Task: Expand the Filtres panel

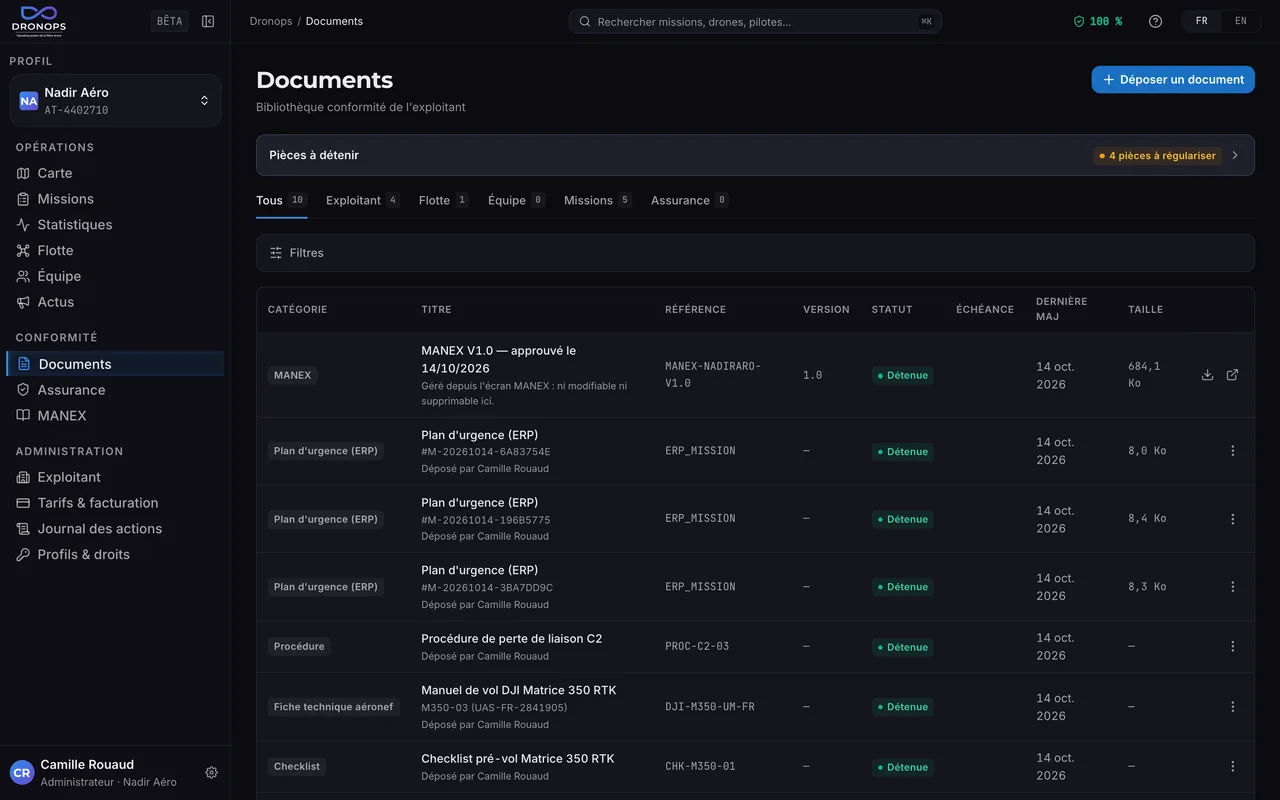Action: pyautogui.click(x=755, y=253)
